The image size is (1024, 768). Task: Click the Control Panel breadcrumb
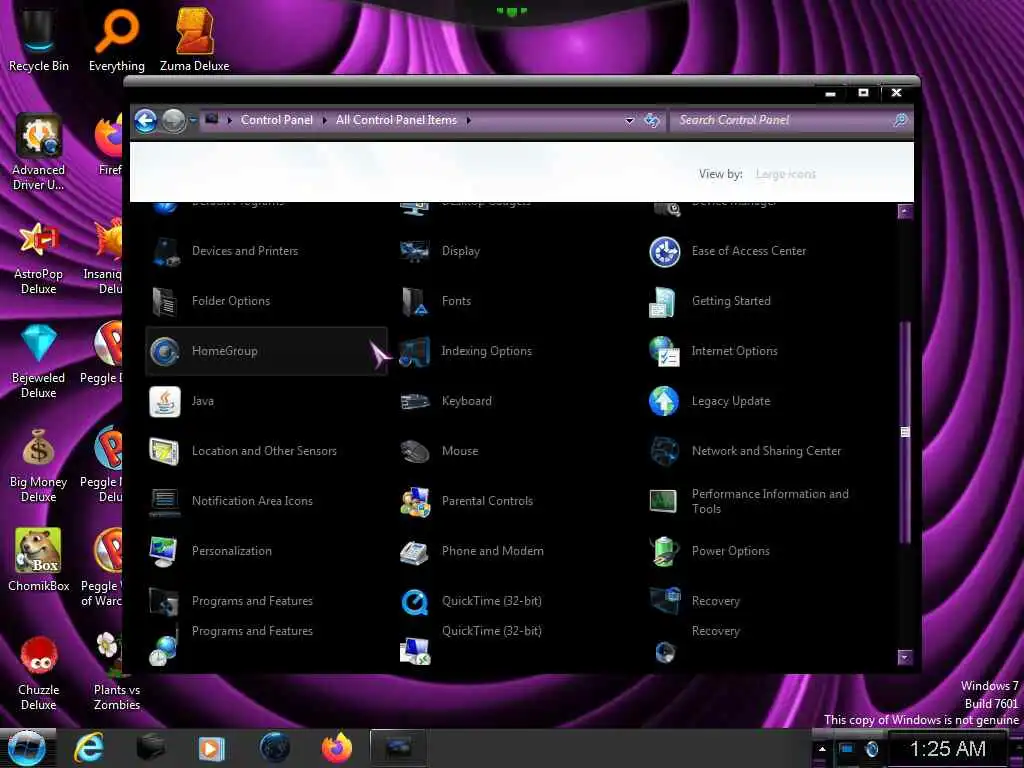[277, 120]
